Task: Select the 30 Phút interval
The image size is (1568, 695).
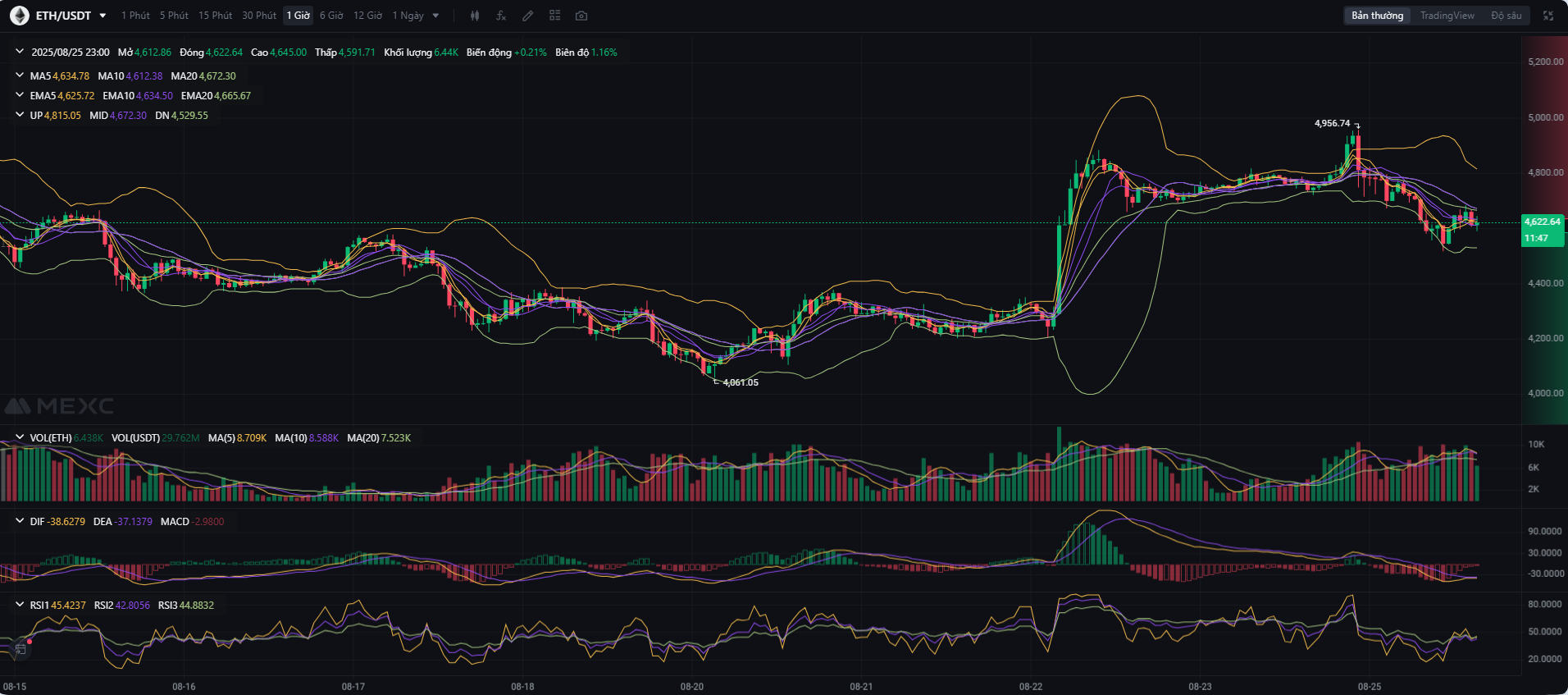Action: (x=259, y=16)
